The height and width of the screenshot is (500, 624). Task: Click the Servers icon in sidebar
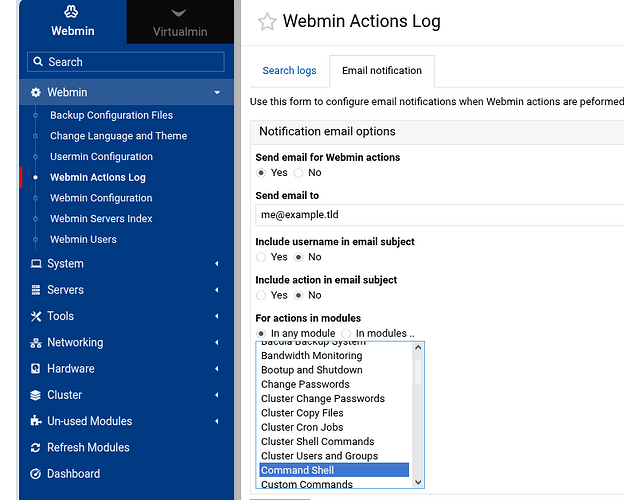(36, 290)
